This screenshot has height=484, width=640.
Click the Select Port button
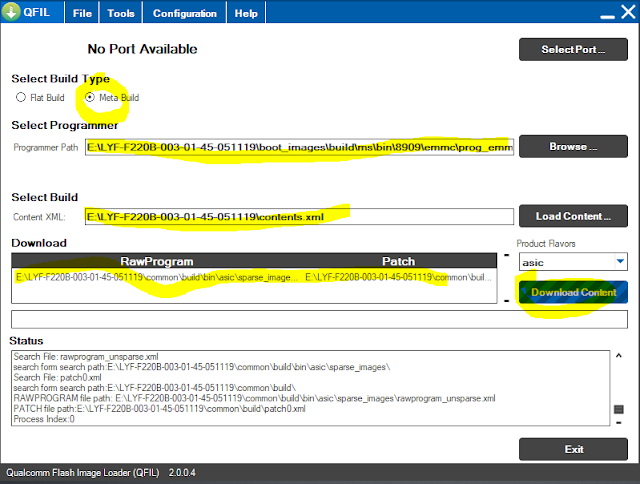coord(573,49)
